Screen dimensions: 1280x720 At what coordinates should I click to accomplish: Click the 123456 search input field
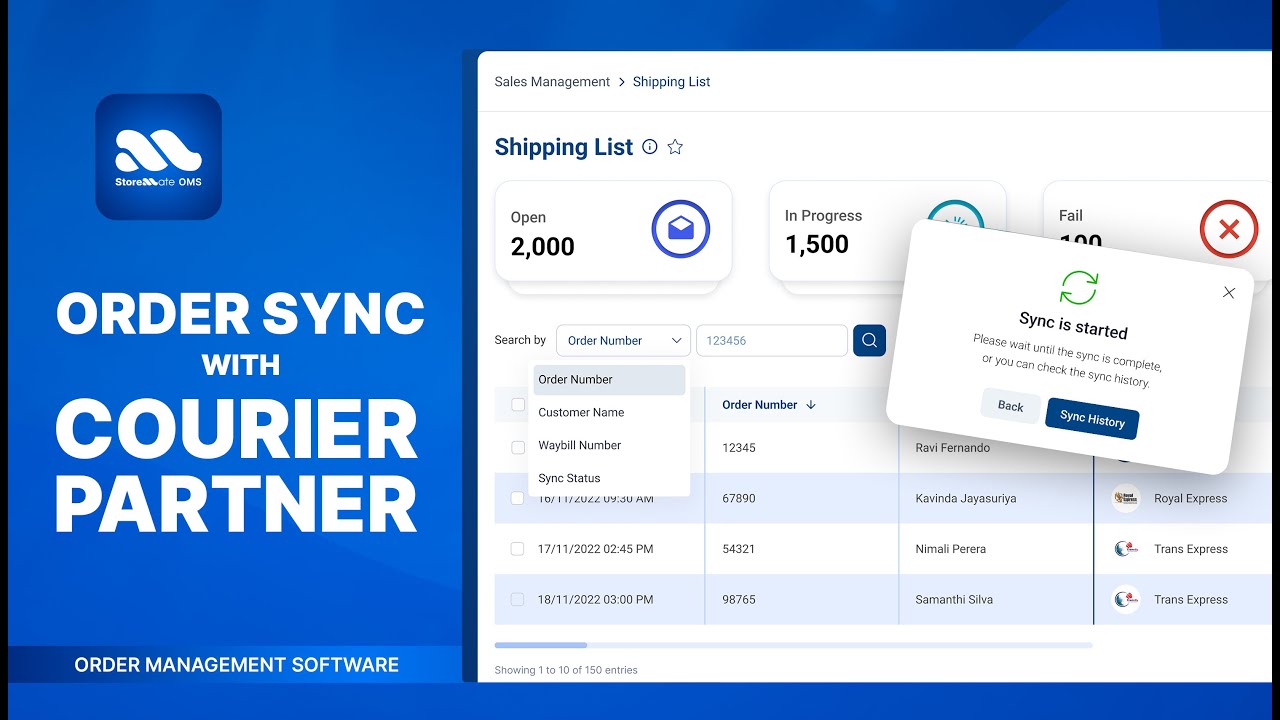tap(772, 340)
